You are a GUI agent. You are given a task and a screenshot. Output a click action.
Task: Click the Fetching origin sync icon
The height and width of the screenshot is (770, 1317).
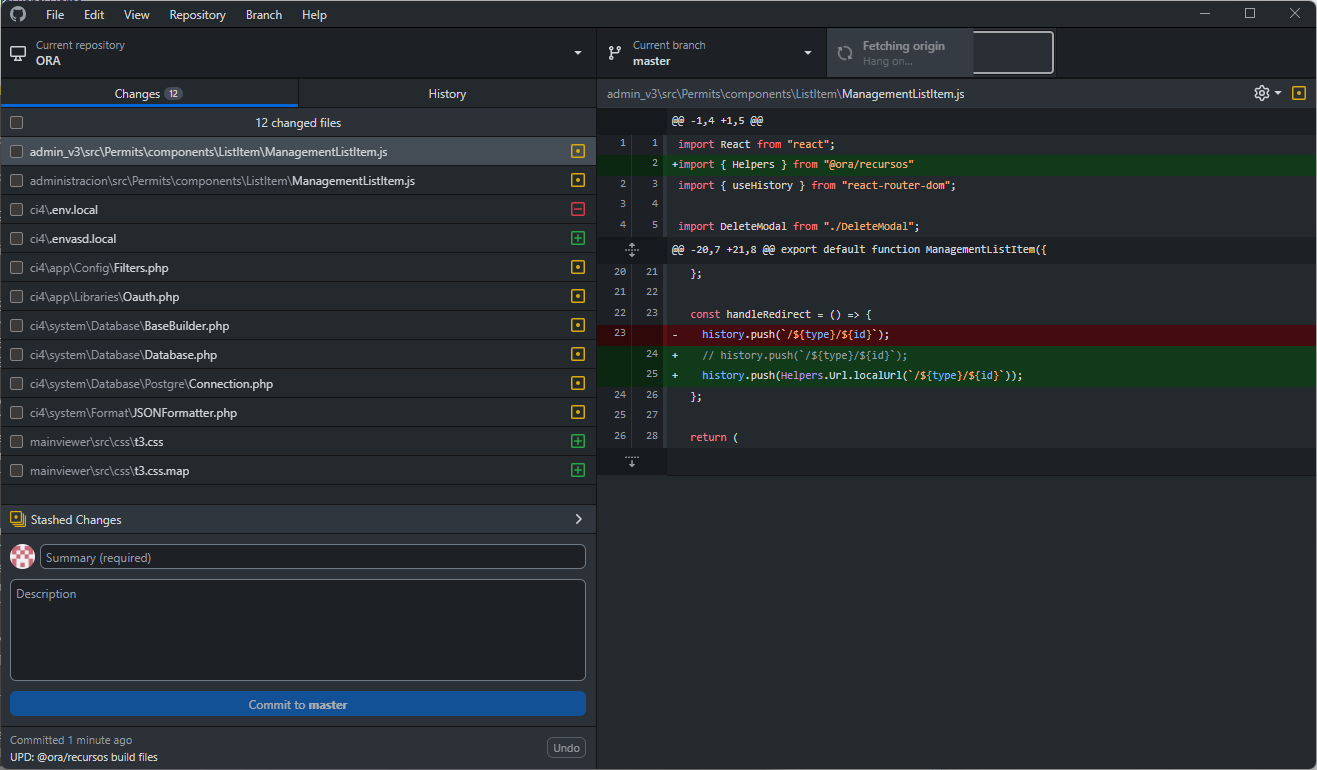pos(845,53)
